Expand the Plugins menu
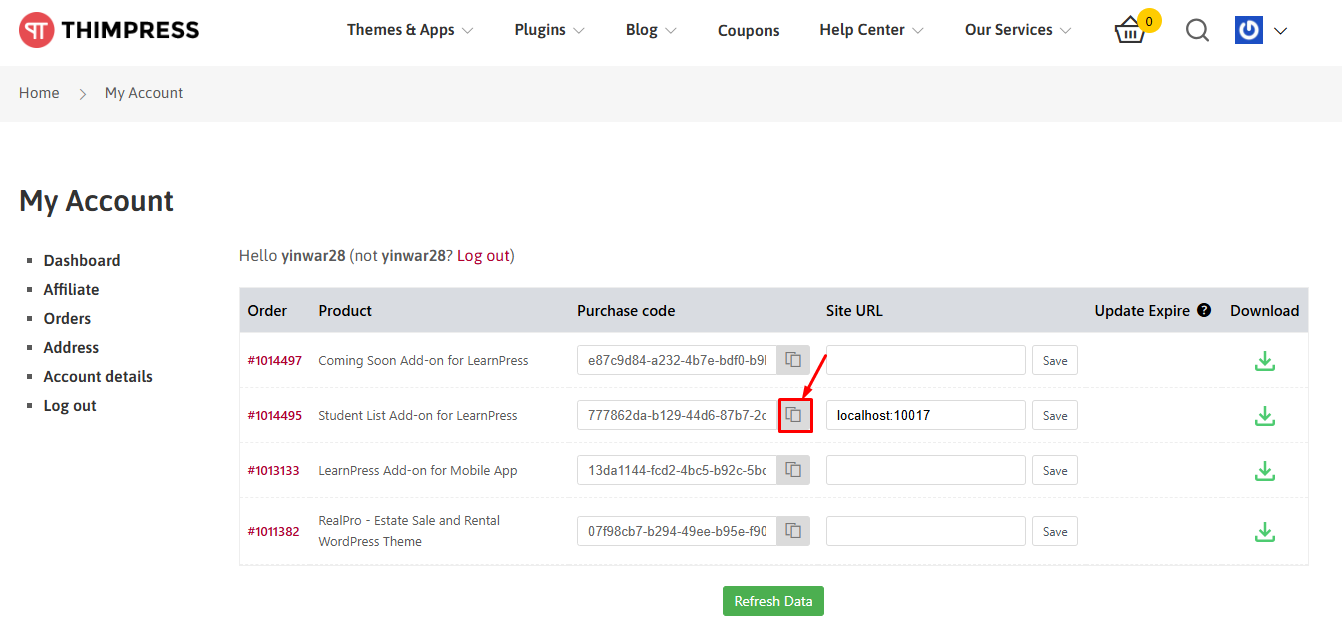 click(x=549, y=30)
